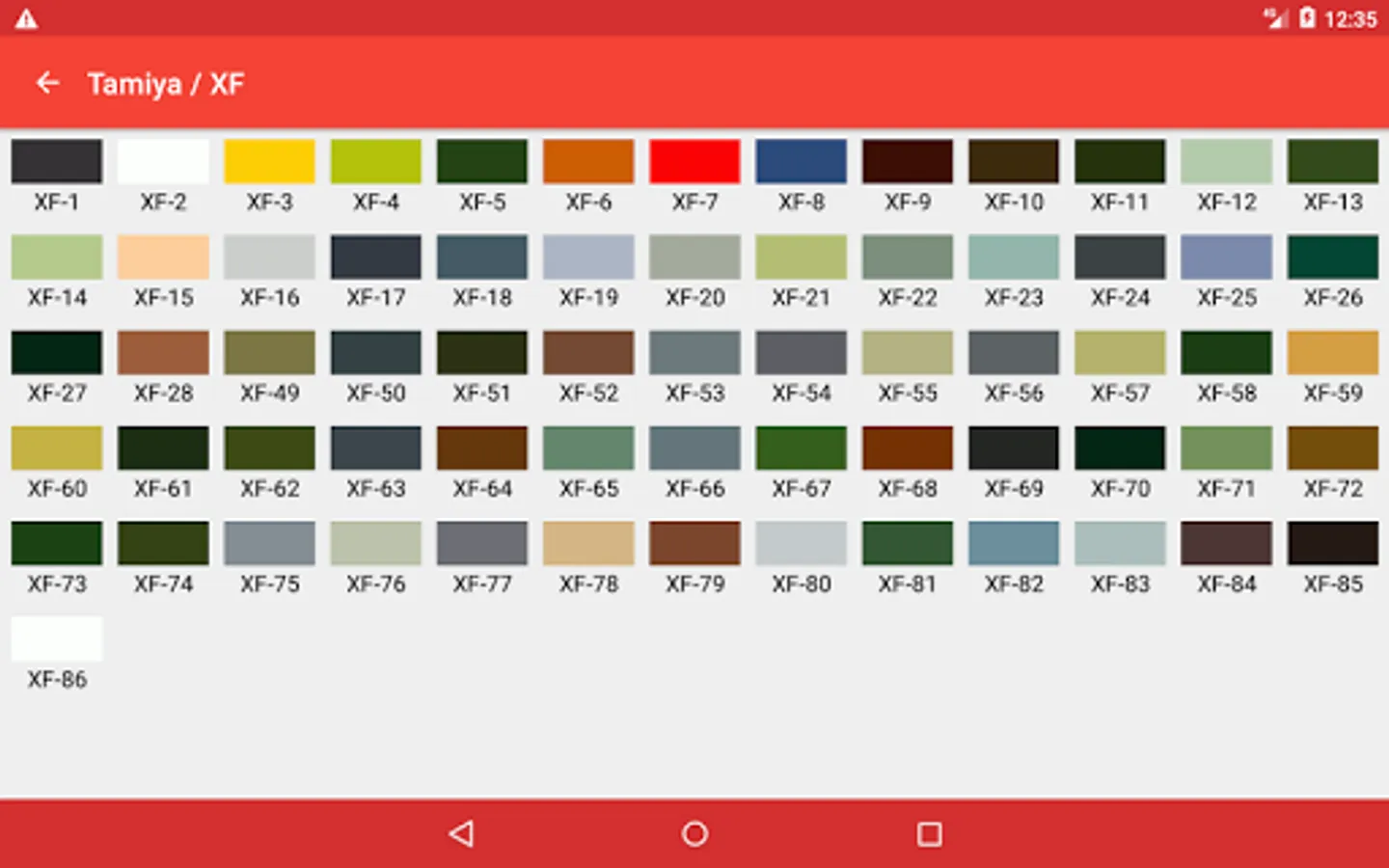Choose the XF-82 blue-gray swatch
The height and width of the screenshot is (868, 1389).
(x=1014, y=543)
